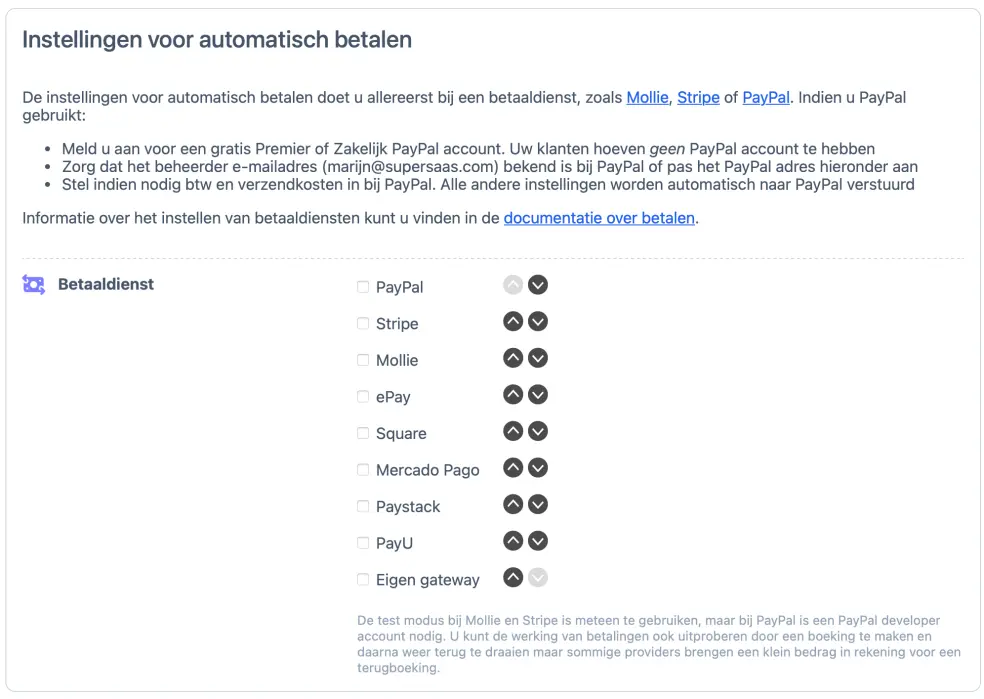Open the Stripe website link
Image resolution: width=984 pixels, height=699 pixels.
697,97
